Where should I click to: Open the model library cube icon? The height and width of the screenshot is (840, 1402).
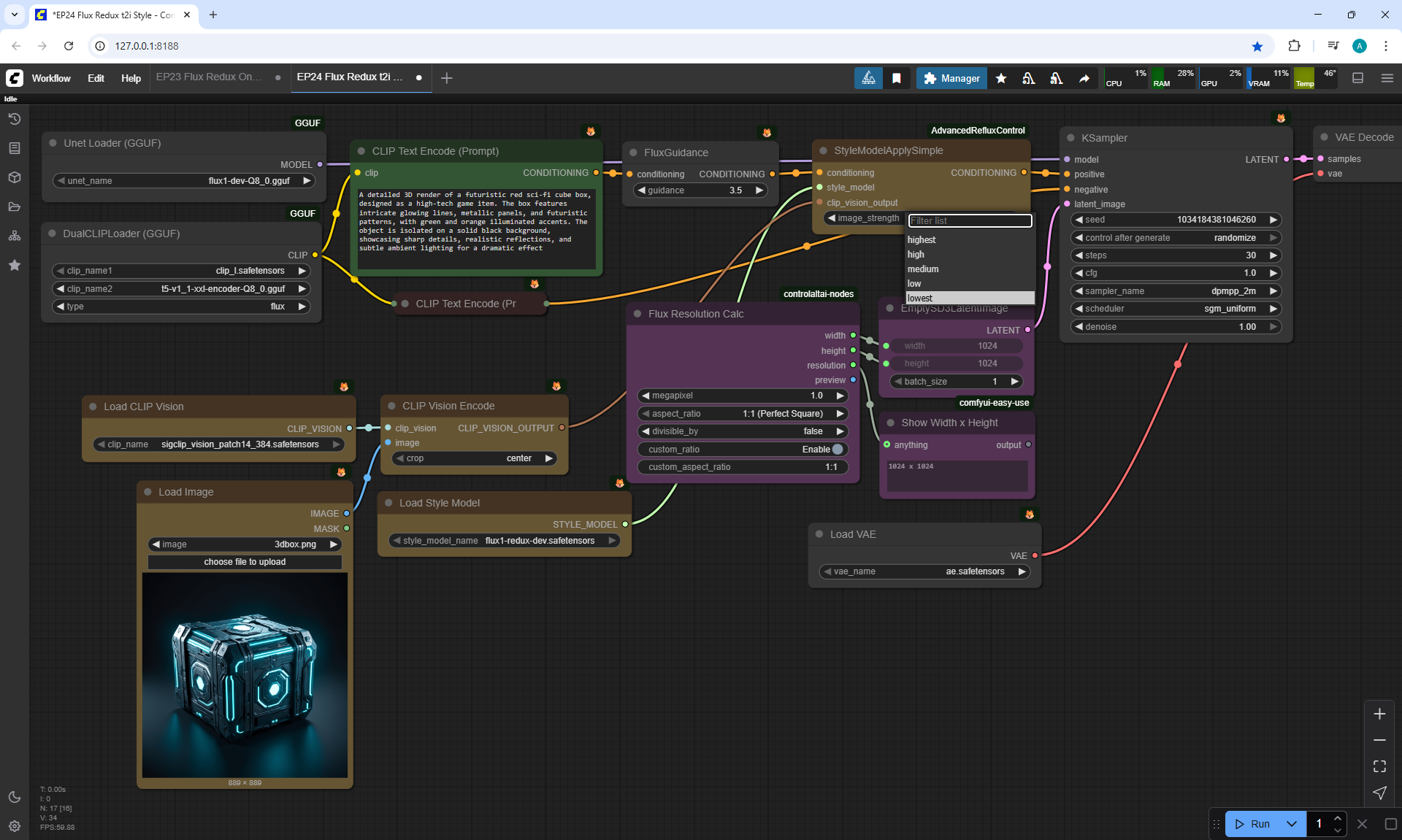pyautogui.click(x=14, y=177)
